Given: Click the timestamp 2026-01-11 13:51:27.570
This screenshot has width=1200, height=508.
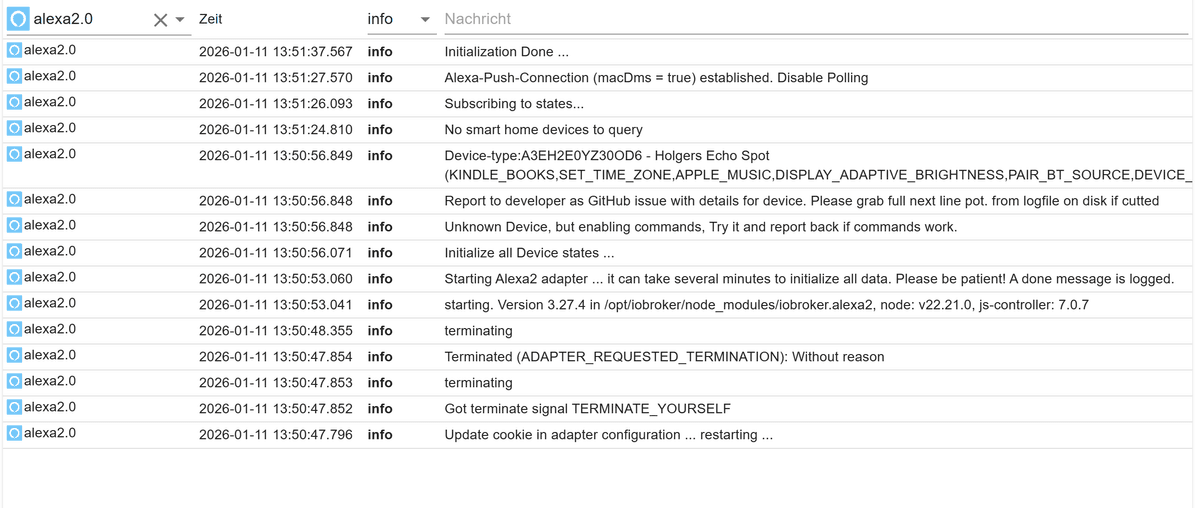Looking at the screenshot, I should [275, 78].
